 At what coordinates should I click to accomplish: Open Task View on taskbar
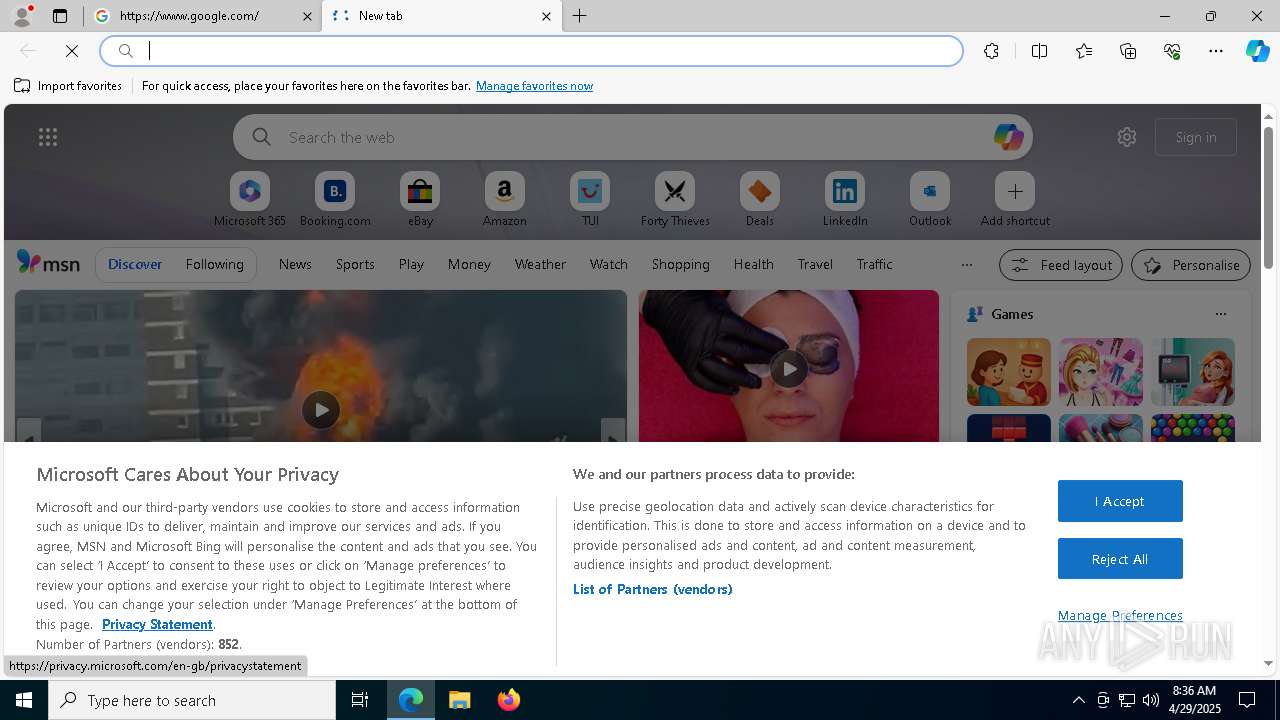(x=360, y=700)
